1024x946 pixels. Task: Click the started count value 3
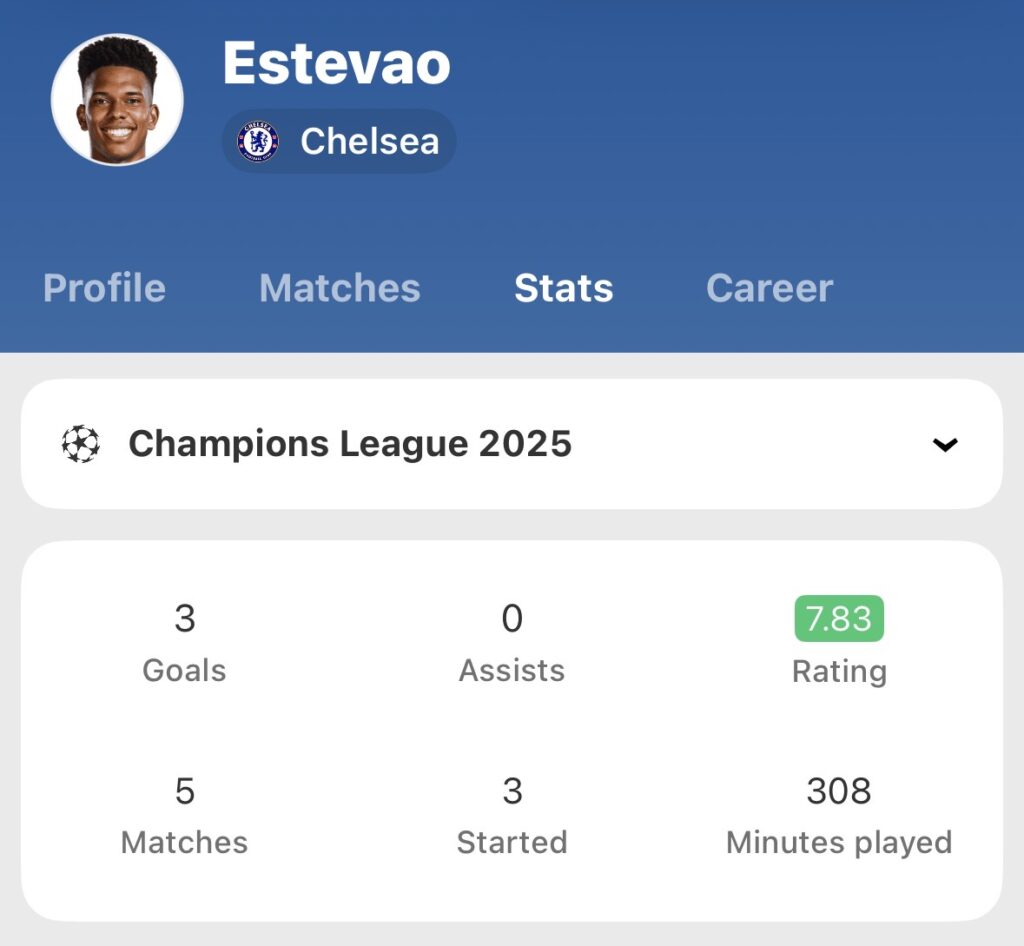512,791
